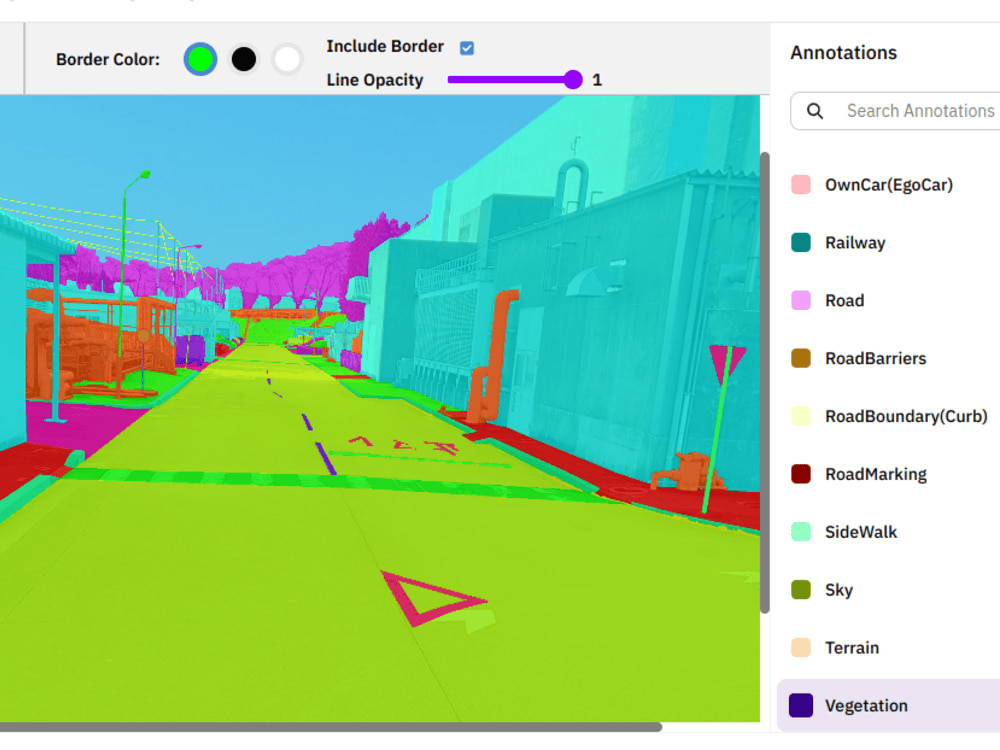The width and height of the screenshot is (1000, 750).
Task: Click the Line Opacity slider handle
Action: [573, 80]
